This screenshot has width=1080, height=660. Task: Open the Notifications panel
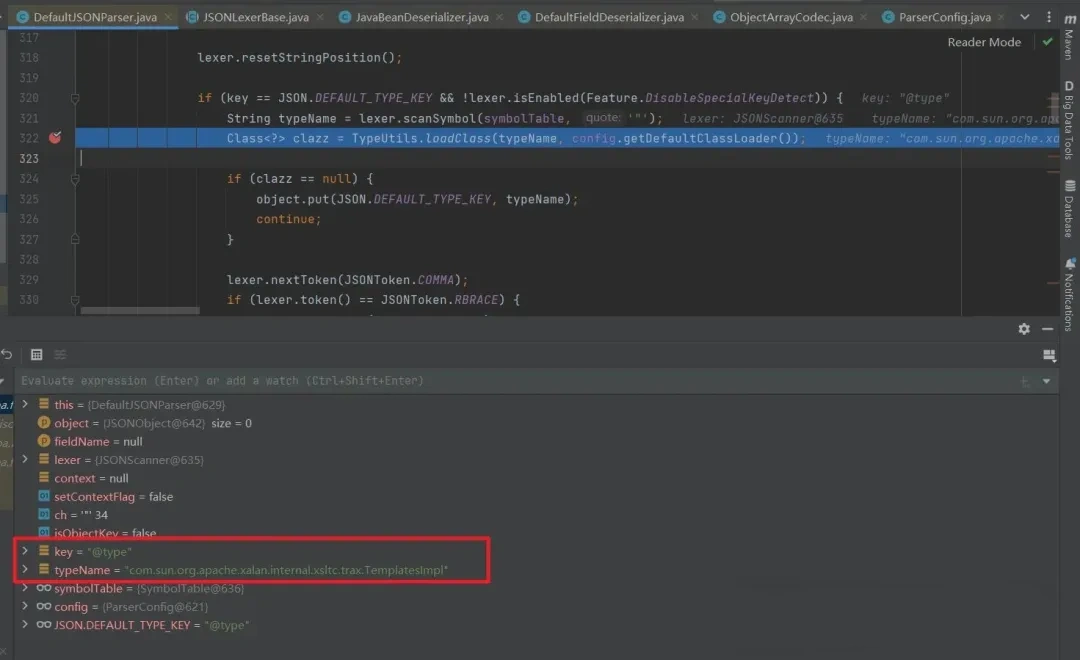[x=1069, y=294]
